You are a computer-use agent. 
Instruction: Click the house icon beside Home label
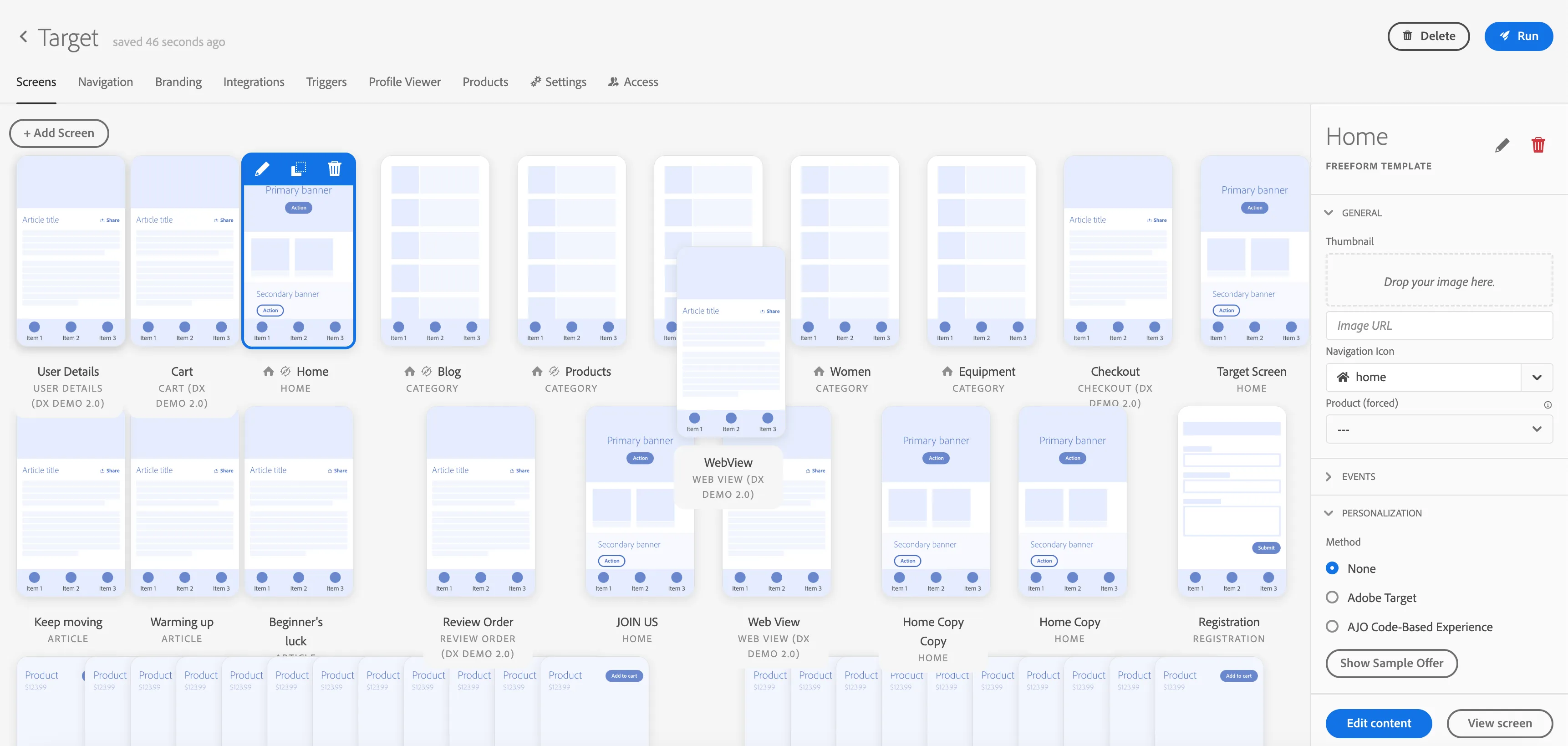[x=269, y=371]
